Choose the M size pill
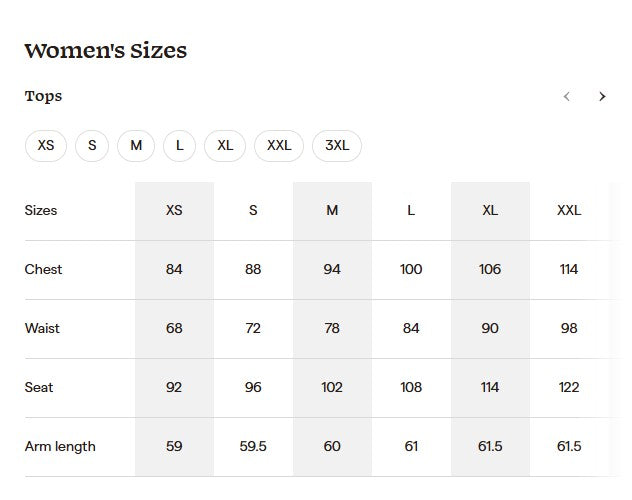Screen dimensions: 632x500 [x=136, y=146]
